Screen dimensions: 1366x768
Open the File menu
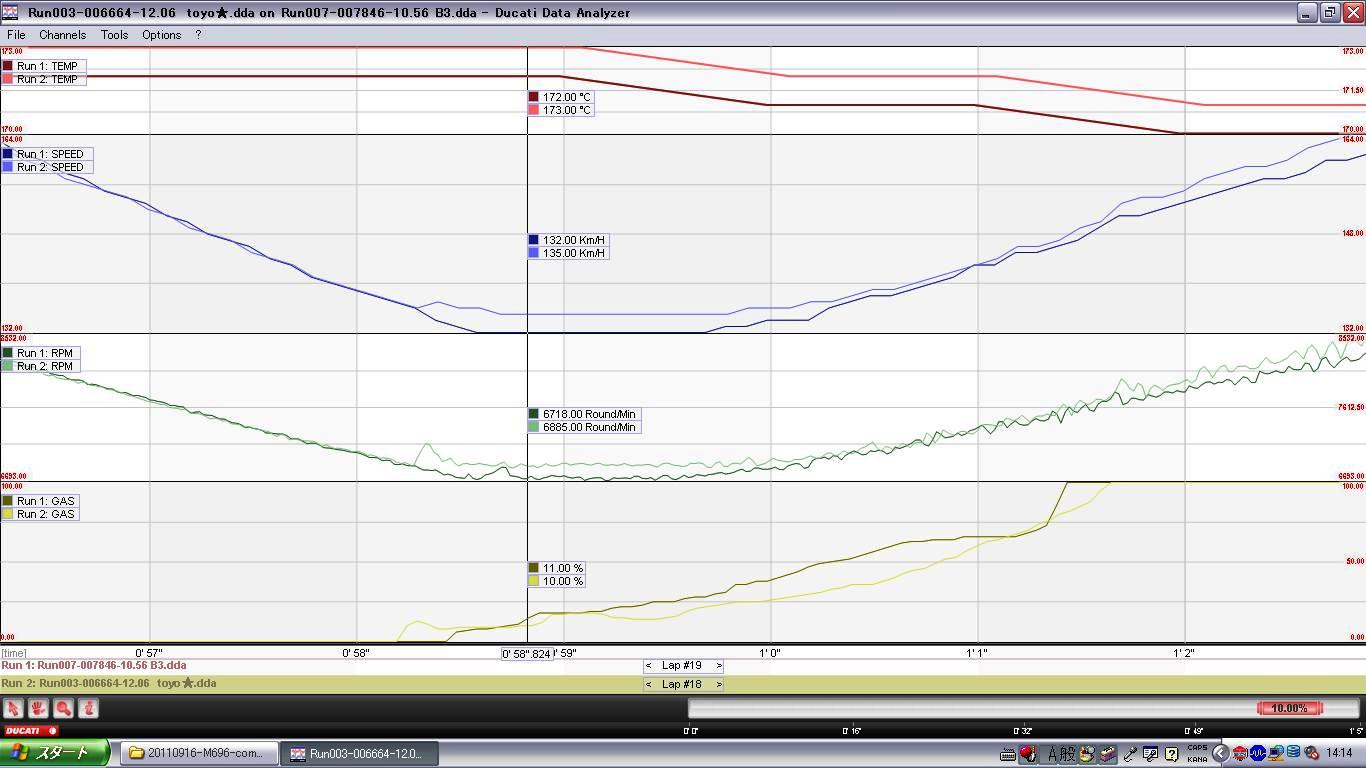click(16, 34)
